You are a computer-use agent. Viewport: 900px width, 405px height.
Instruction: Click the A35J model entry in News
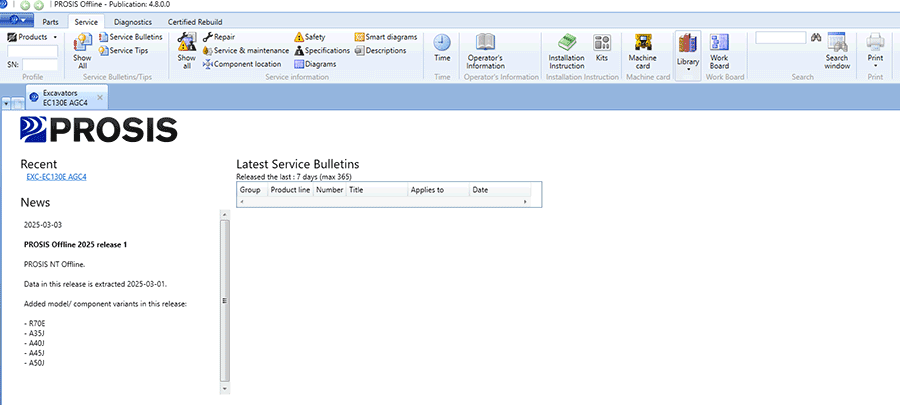coord(34,333)
